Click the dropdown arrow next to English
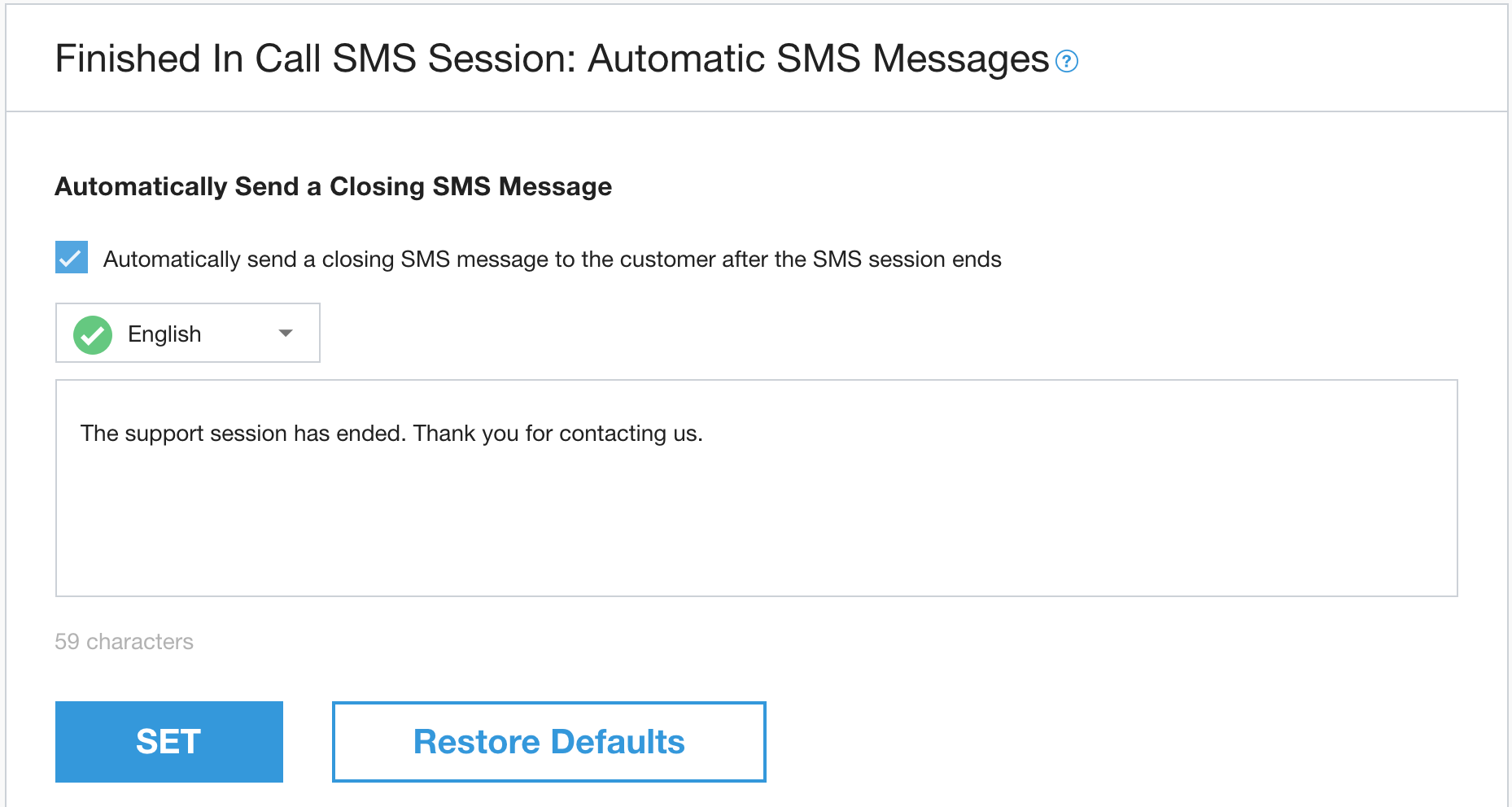Viewport: 1512px width, 807px height. coord(285,334)
